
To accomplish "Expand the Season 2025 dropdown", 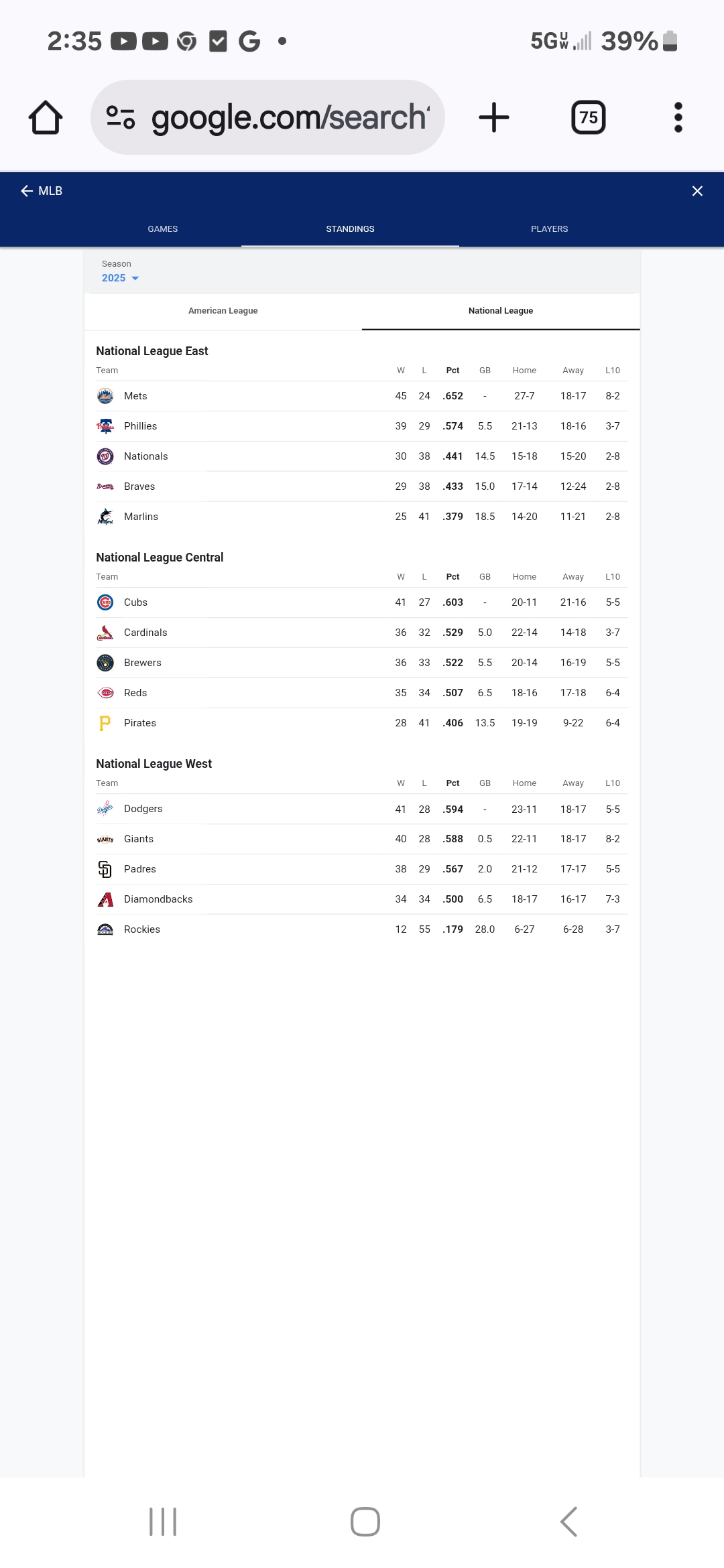I will [x=120, y=278].
